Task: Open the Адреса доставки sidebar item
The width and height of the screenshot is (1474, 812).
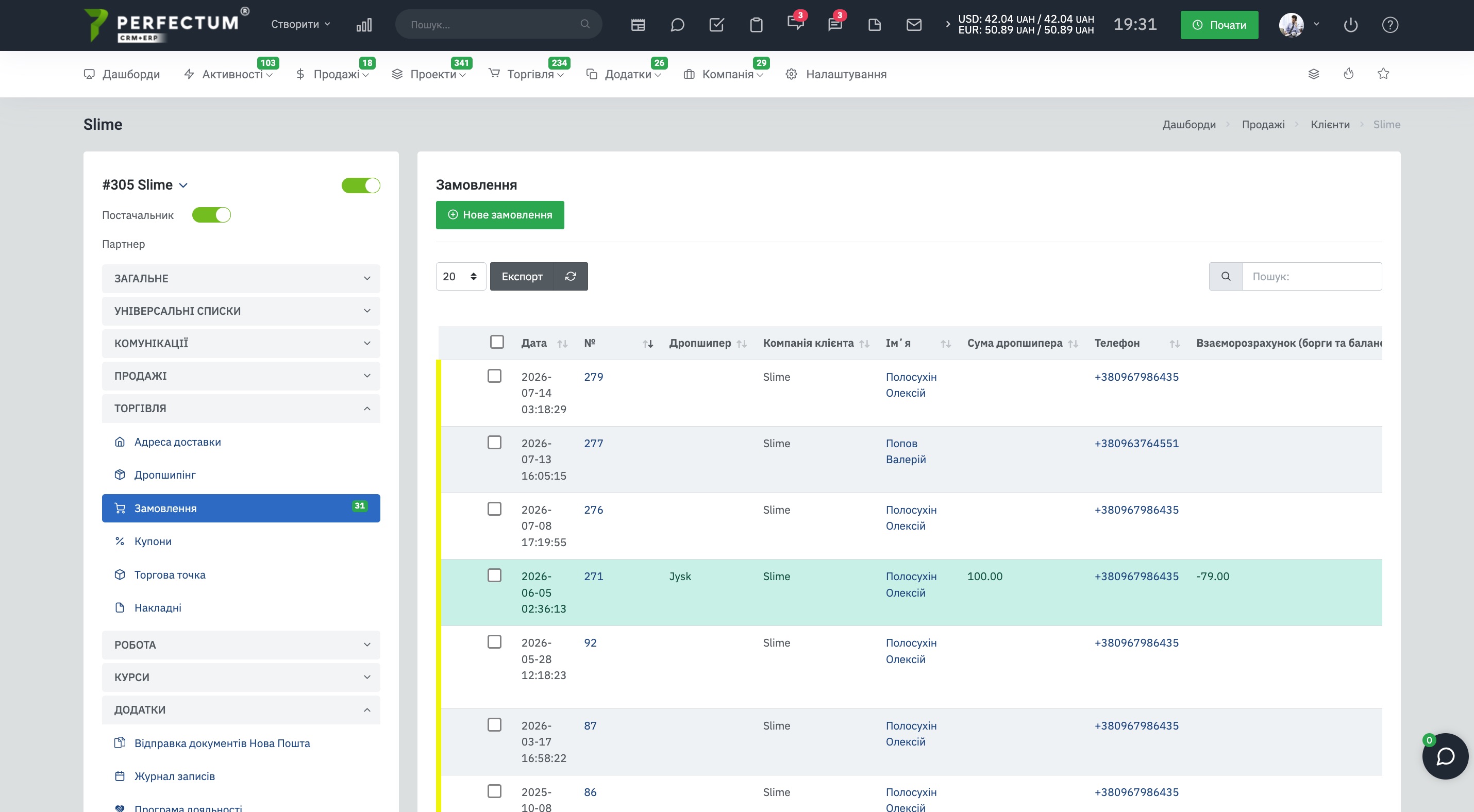Action: click(x=177, y=442)
